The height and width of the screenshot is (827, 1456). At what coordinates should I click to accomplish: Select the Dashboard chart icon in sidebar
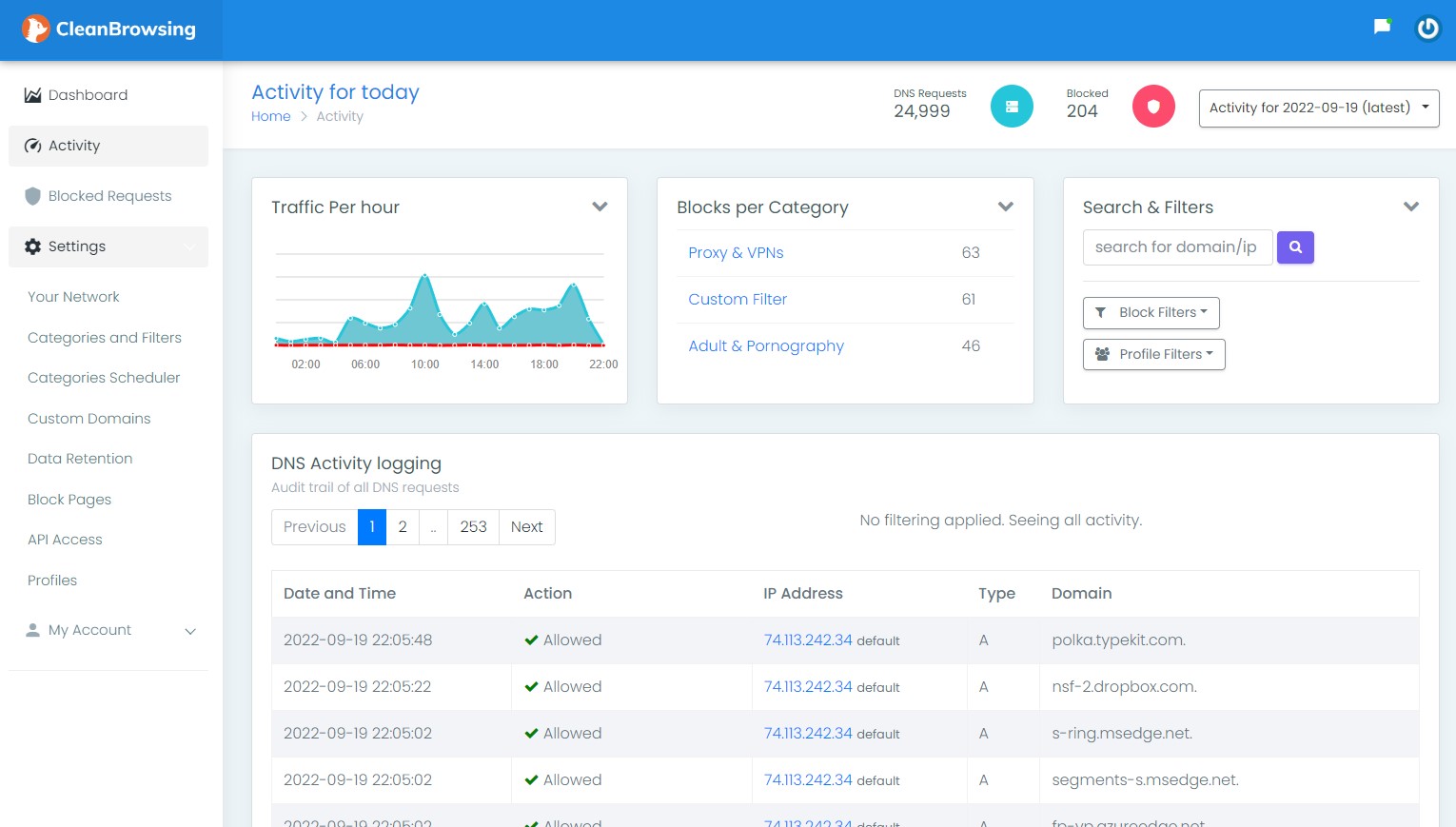coord(33,94)
